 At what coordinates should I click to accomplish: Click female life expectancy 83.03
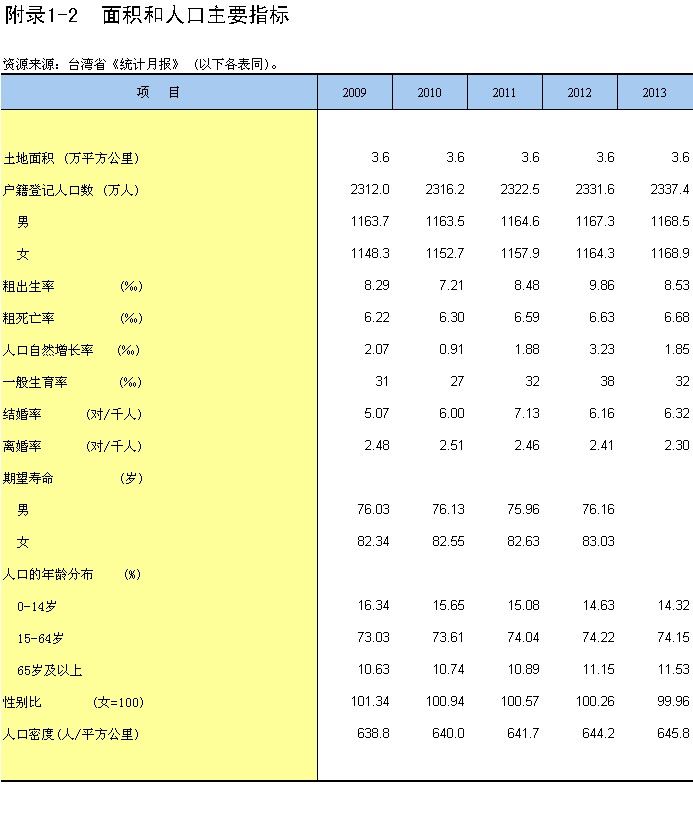click(x=598, y=541)
